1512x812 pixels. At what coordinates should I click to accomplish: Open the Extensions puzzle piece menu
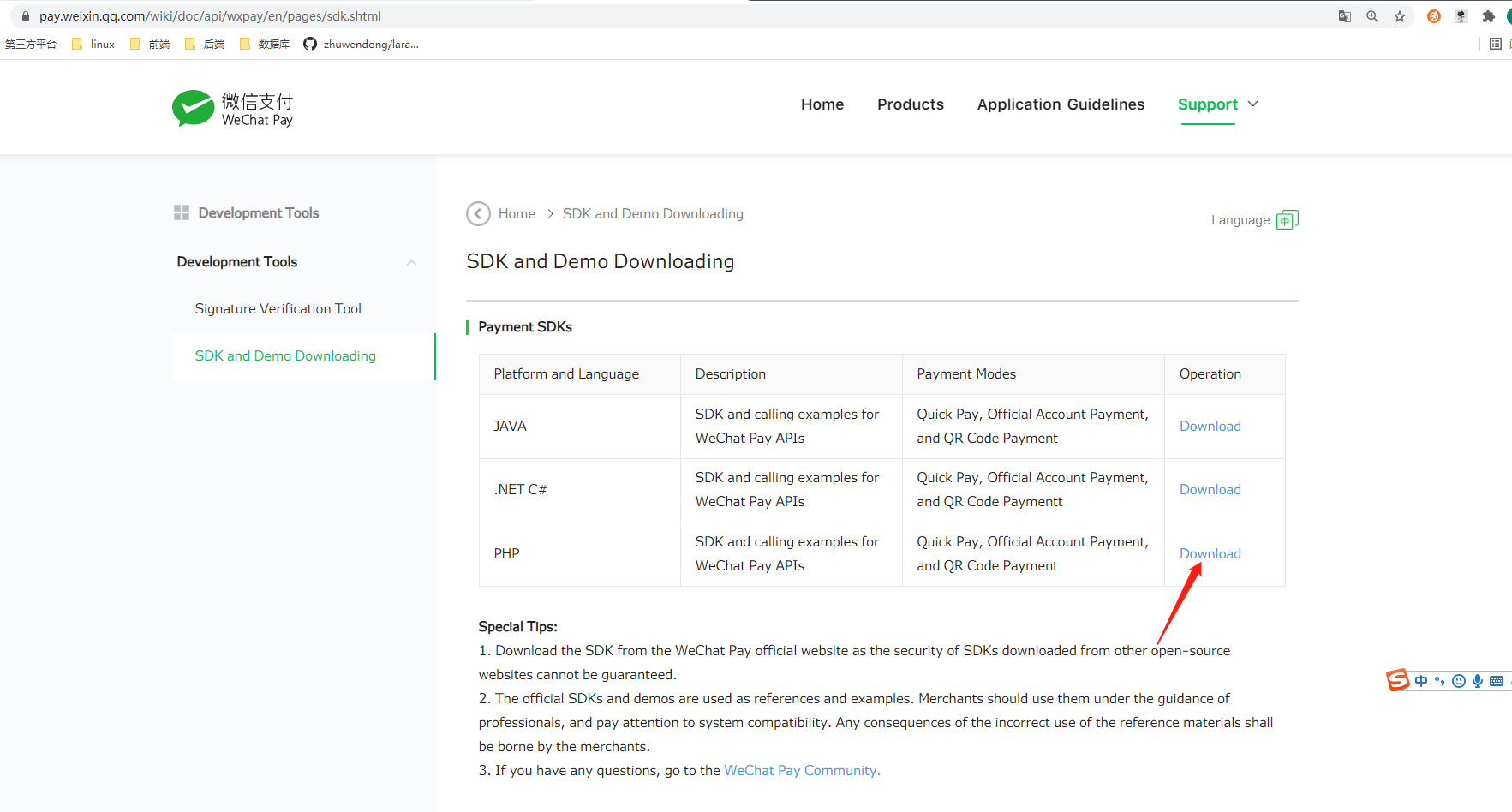coord(1489,16)
